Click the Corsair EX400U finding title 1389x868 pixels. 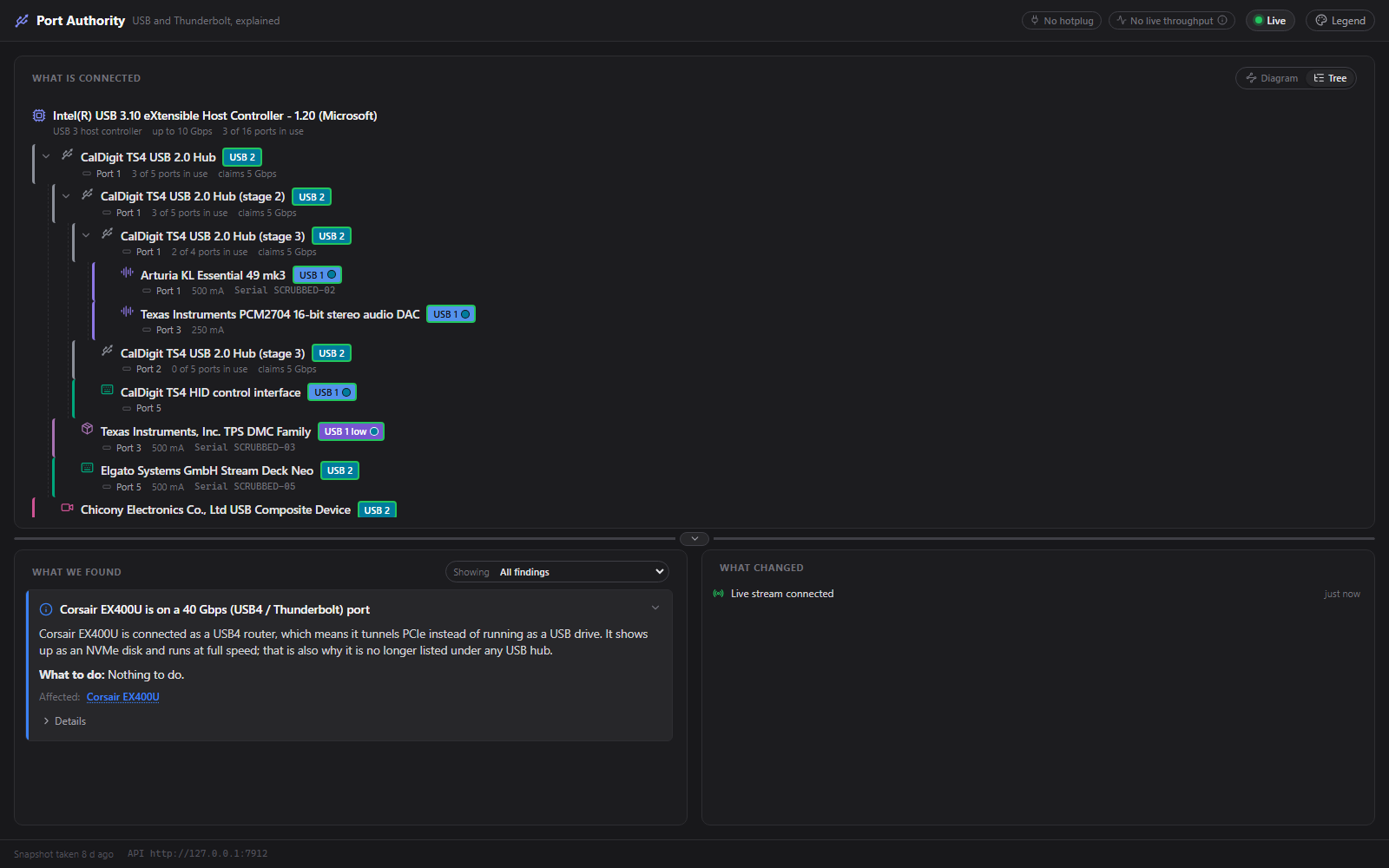pos(214,609)
